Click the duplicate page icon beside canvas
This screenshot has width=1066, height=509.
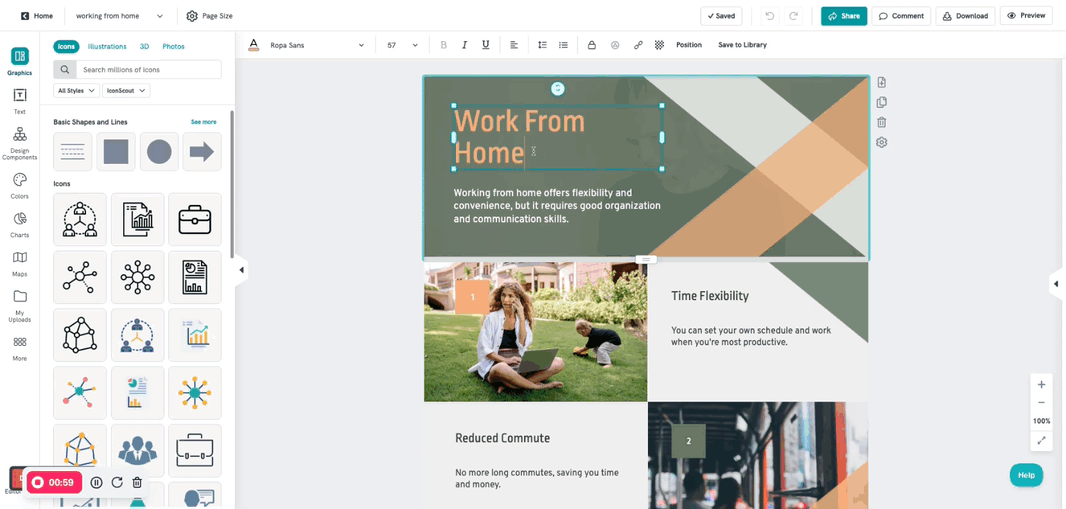point(882,102)
